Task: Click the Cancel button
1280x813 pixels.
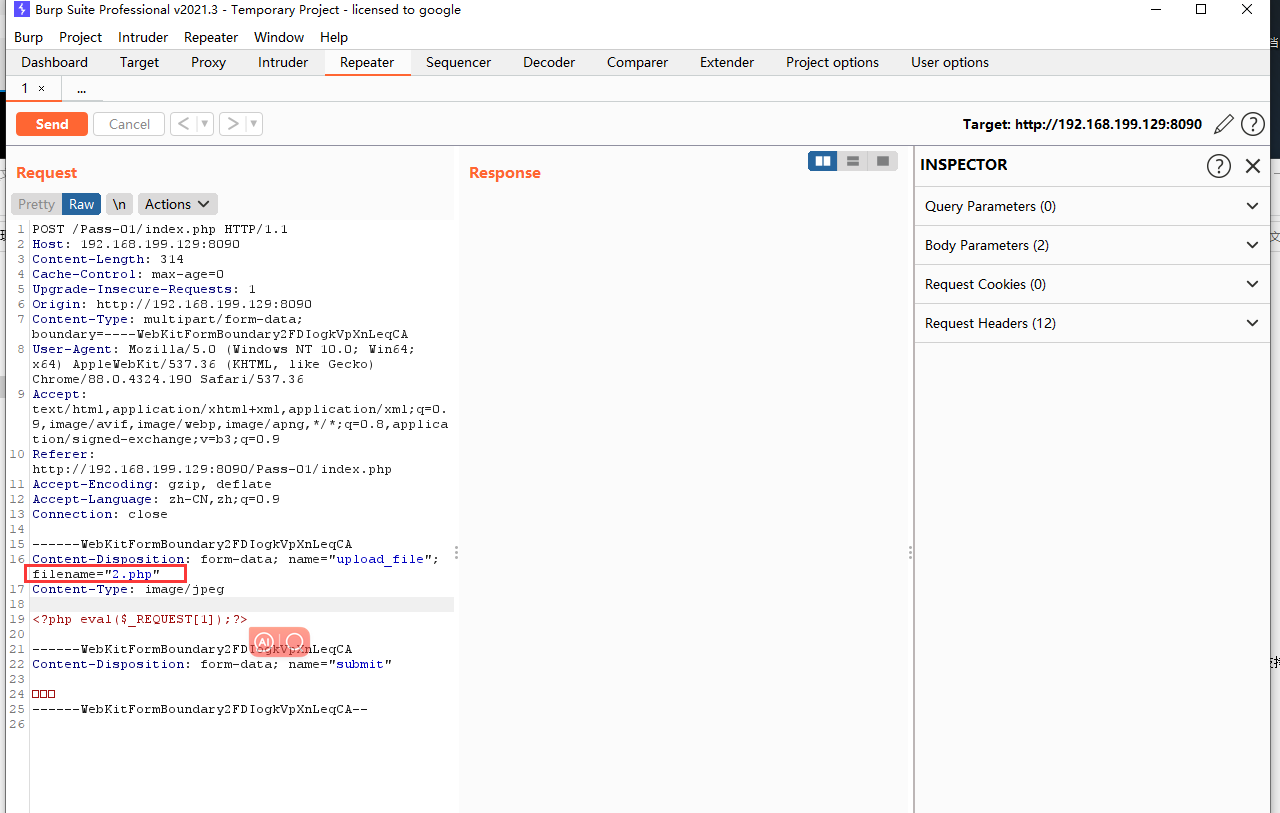Action: (x=129, y=124)
